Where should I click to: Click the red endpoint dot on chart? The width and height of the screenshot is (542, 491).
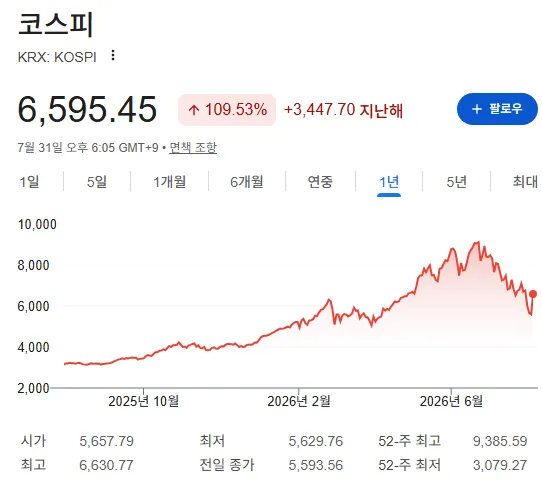point(533,294)
